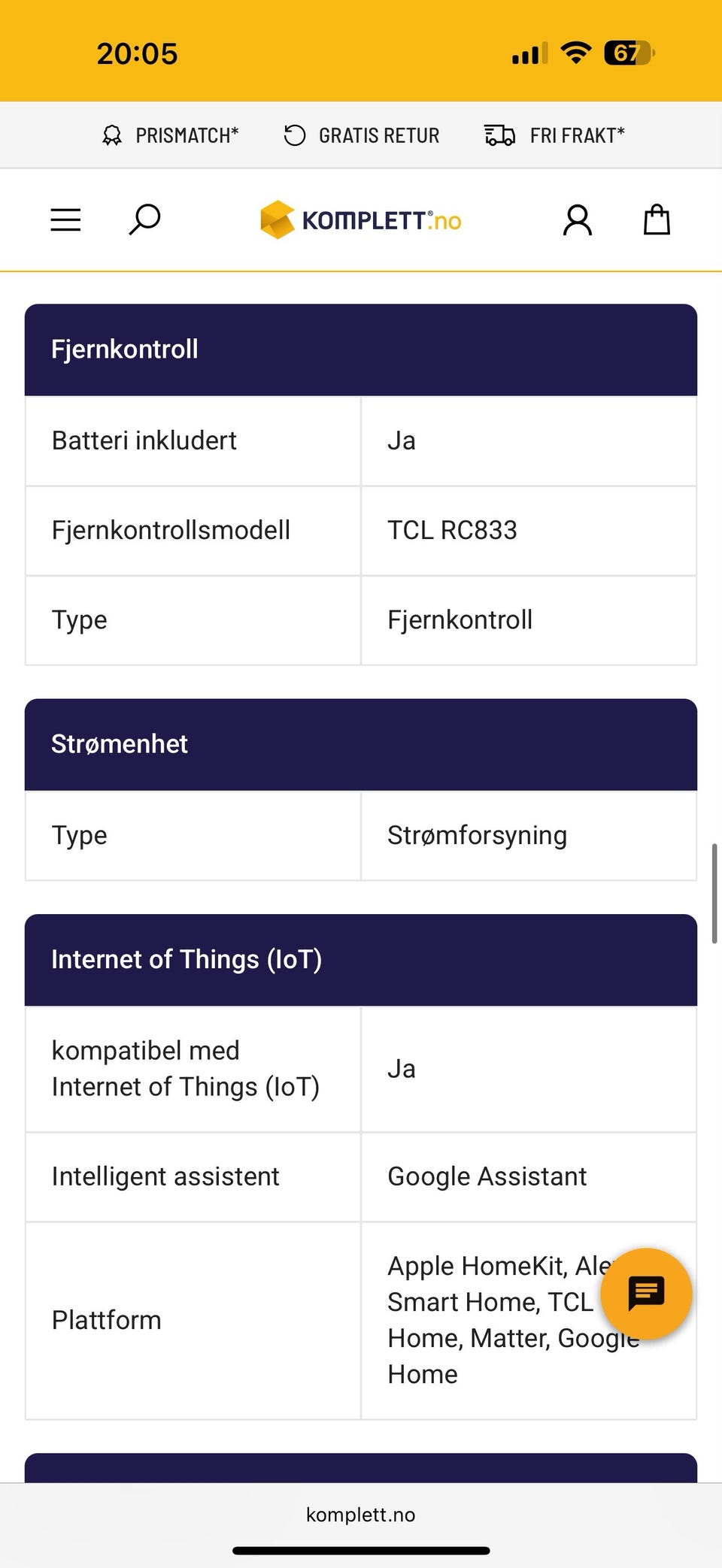The image size is (722, 1568).
Task: Tap the Plattform row label
Action: 107,1321
